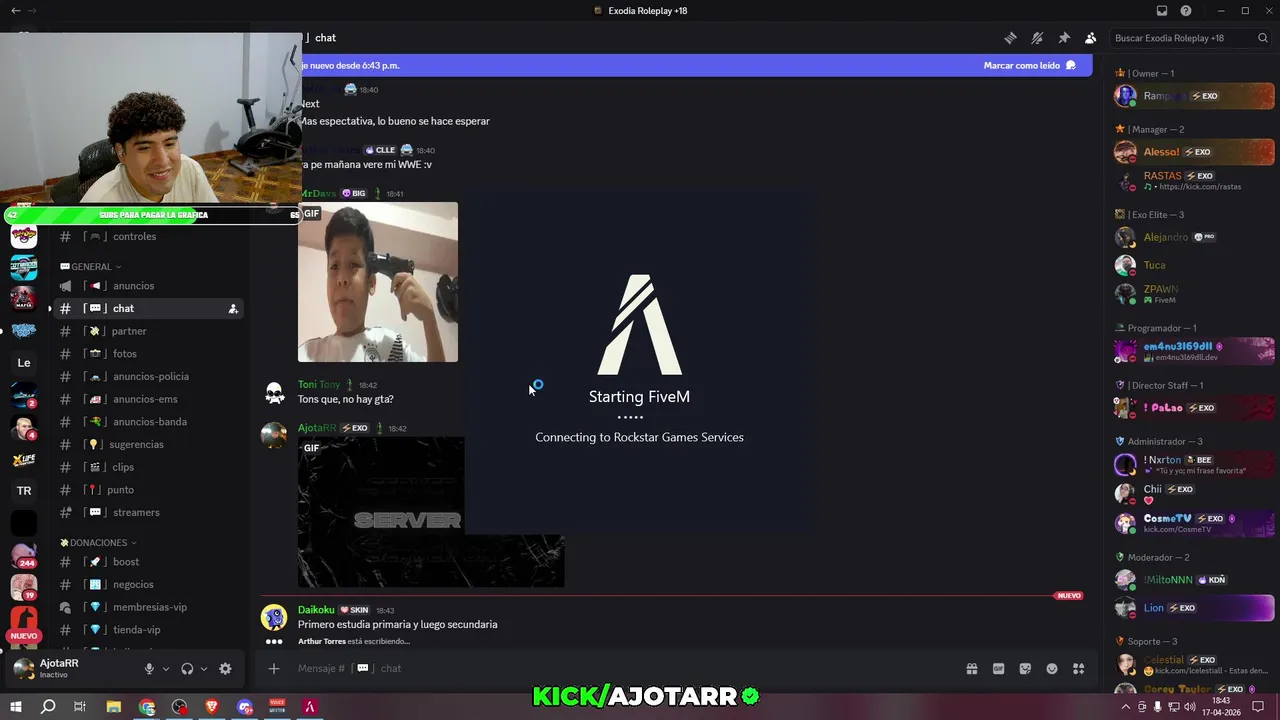Toggle the headphones deafen button
The height and width of the screenshot is (720, 1280).
coord(187,669)
